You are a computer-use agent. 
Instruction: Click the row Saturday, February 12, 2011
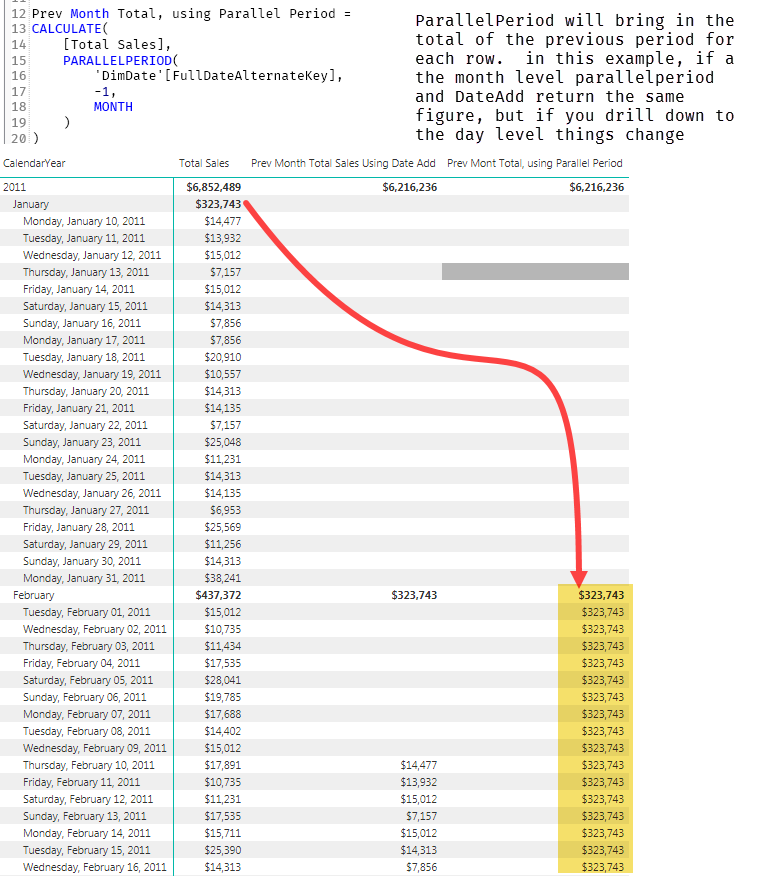pos(314,799)
